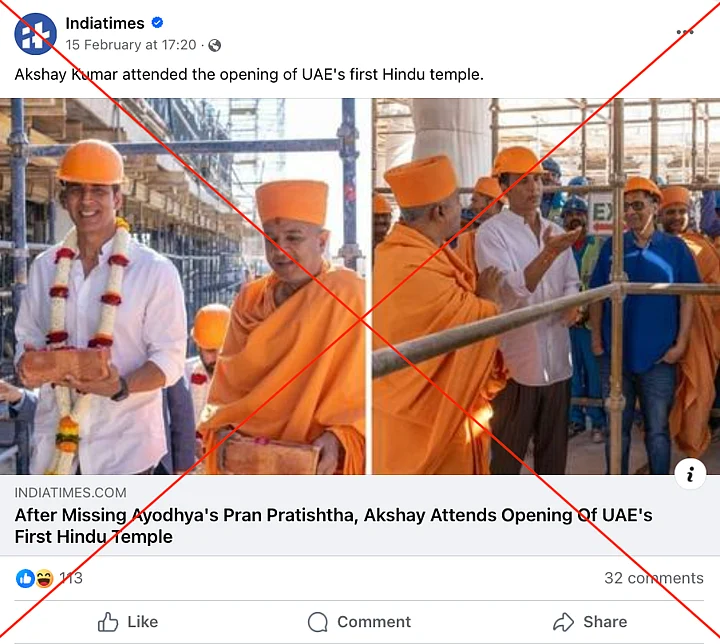This screenshot has width=720, height=644.
Task: Click the 15 February post timestamp
Action: 130,45
